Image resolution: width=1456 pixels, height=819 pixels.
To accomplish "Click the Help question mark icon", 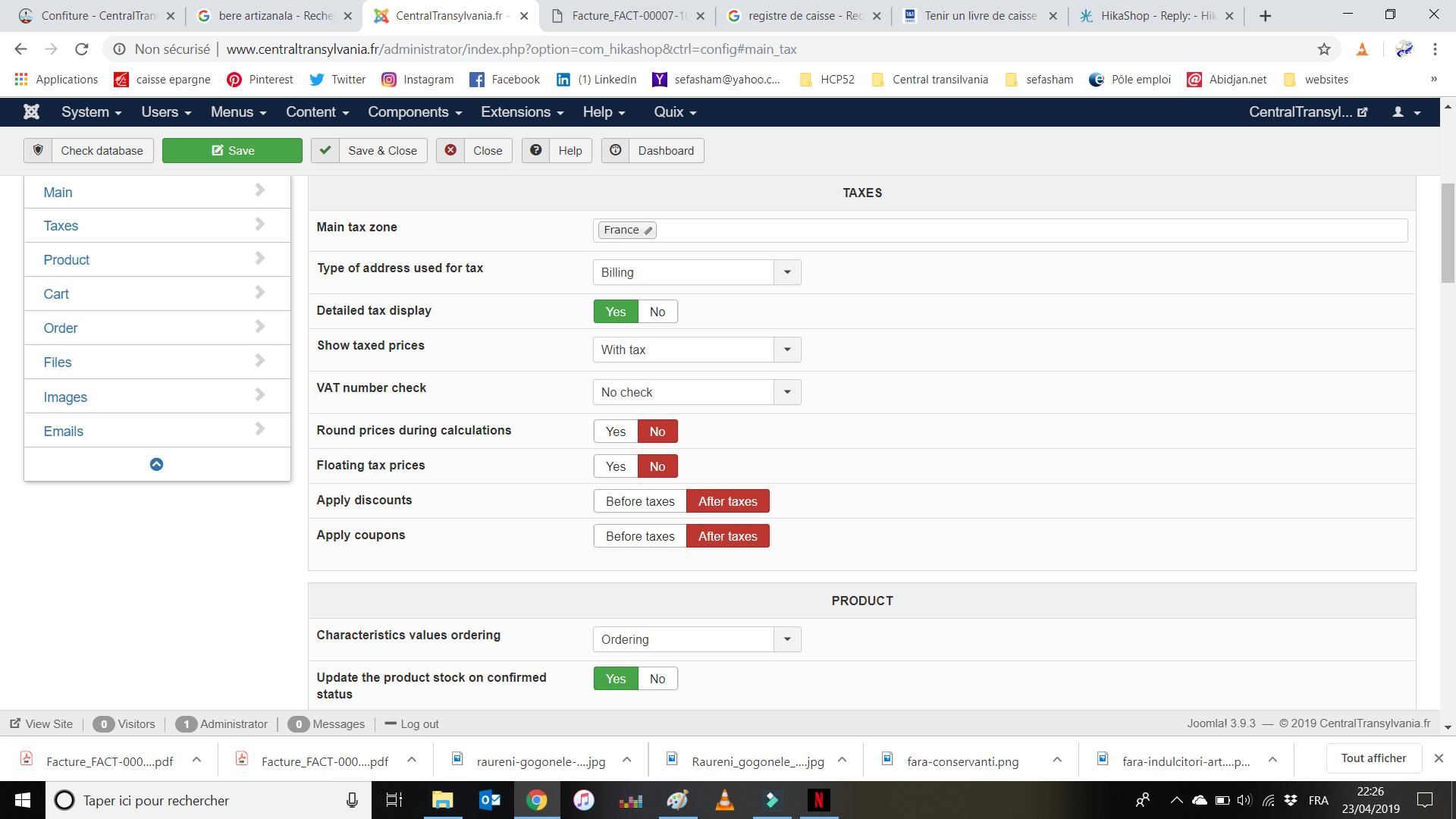I will tap(535, 150).
